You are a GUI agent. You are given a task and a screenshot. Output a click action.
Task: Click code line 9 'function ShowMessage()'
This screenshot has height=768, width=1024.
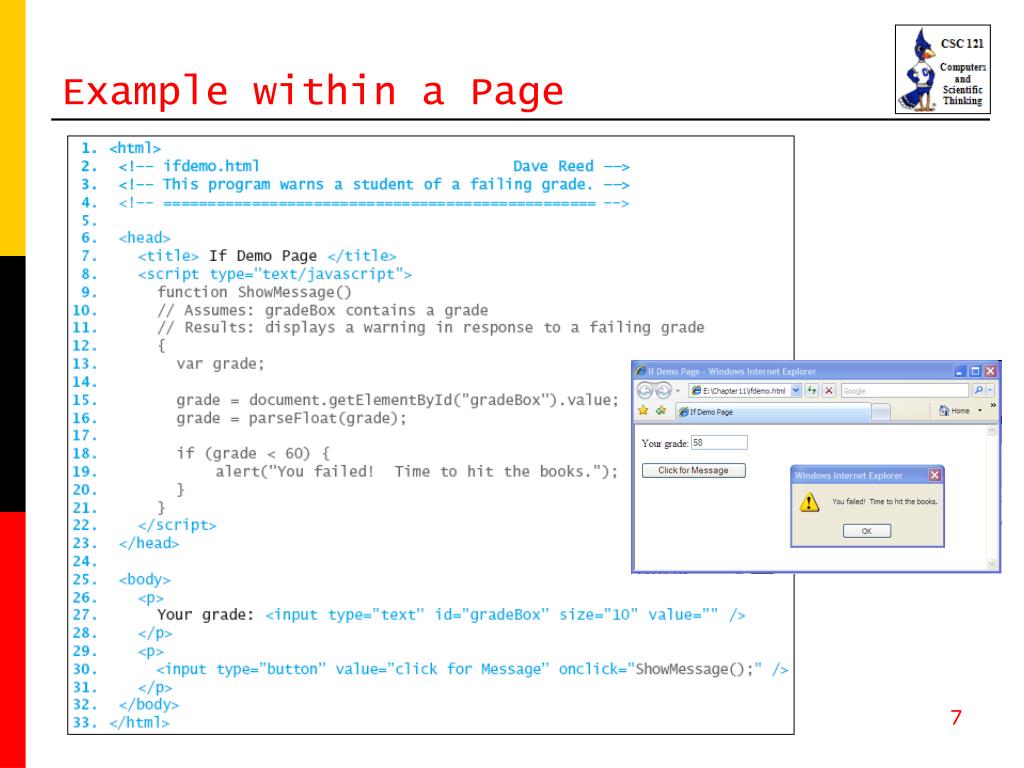pyautogui.click(x=255, y=292)
